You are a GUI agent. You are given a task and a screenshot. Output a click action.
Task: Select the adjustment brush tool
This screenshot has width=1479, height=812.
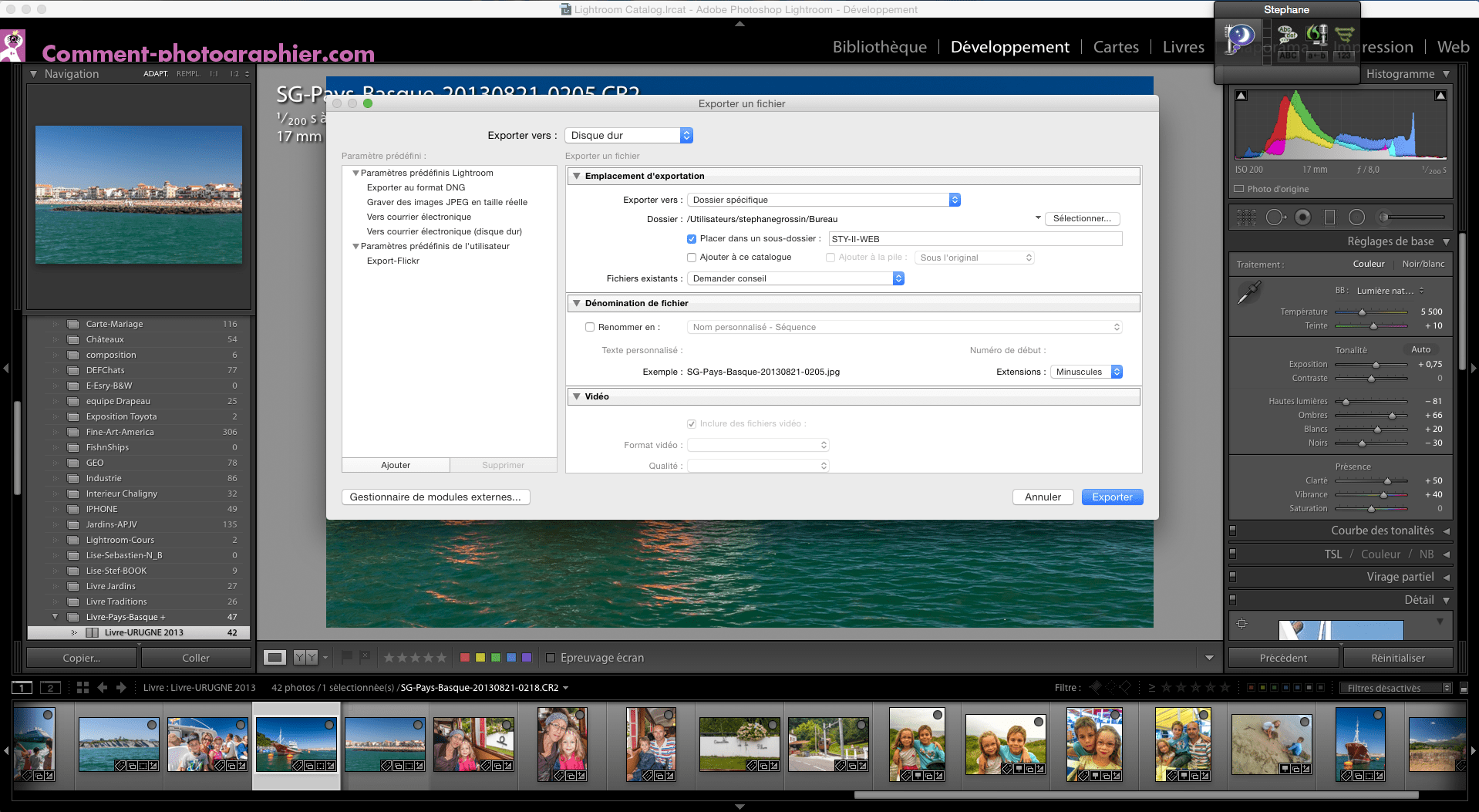click(1411, 217)
